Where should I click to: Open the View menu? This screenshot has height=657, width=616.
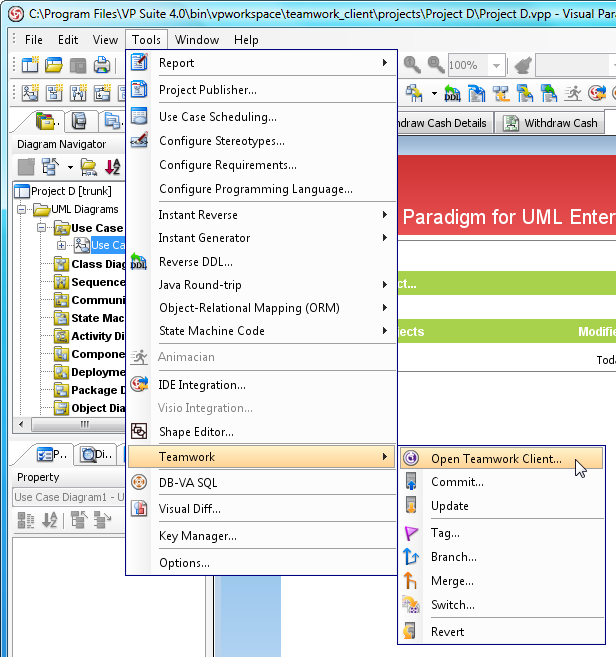[x=105, y=40]
